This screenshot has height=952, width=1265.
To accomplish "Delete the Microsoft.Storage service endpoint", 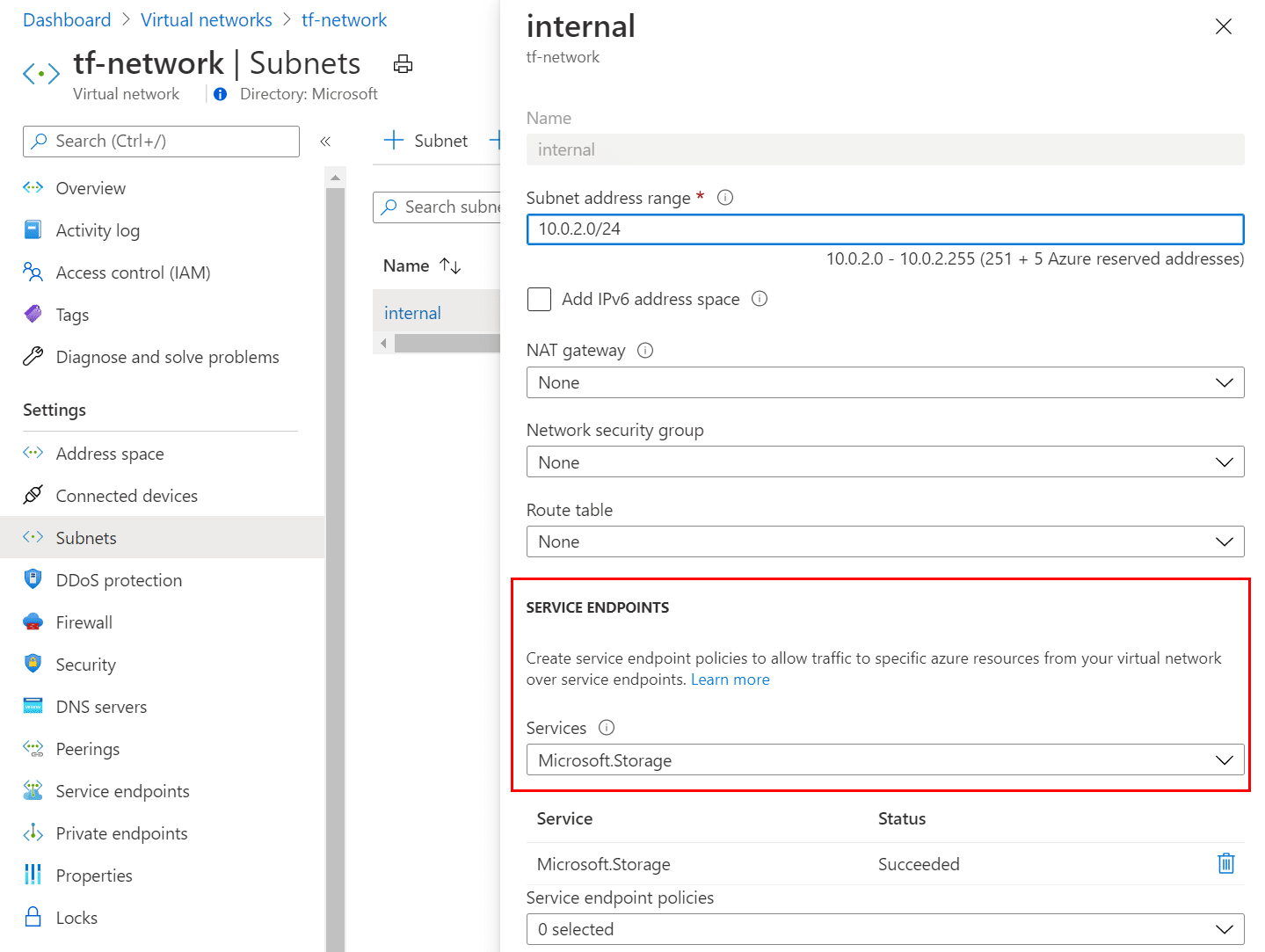I will point(1225,863).
